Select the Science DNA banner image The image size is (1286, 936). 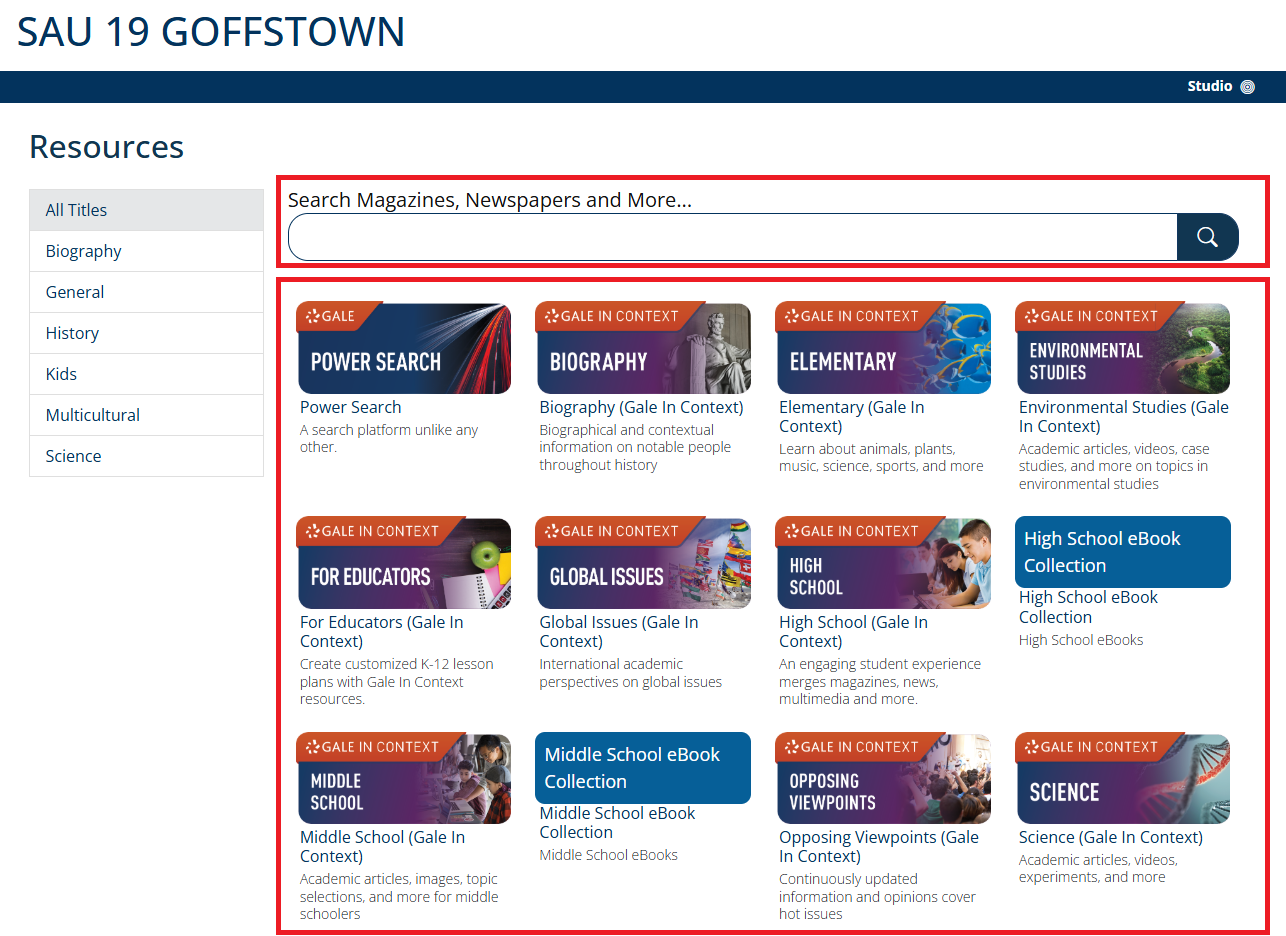(1123, 780)
